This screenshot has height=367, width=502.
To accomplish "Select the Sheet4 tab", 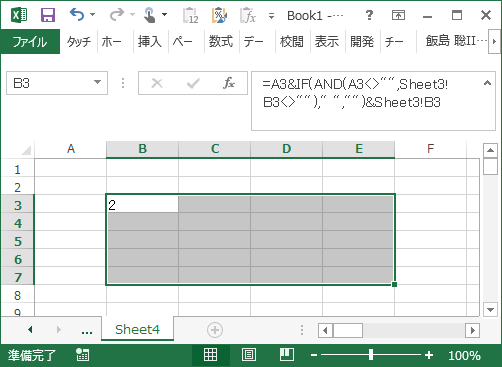I will coord(137,329).
